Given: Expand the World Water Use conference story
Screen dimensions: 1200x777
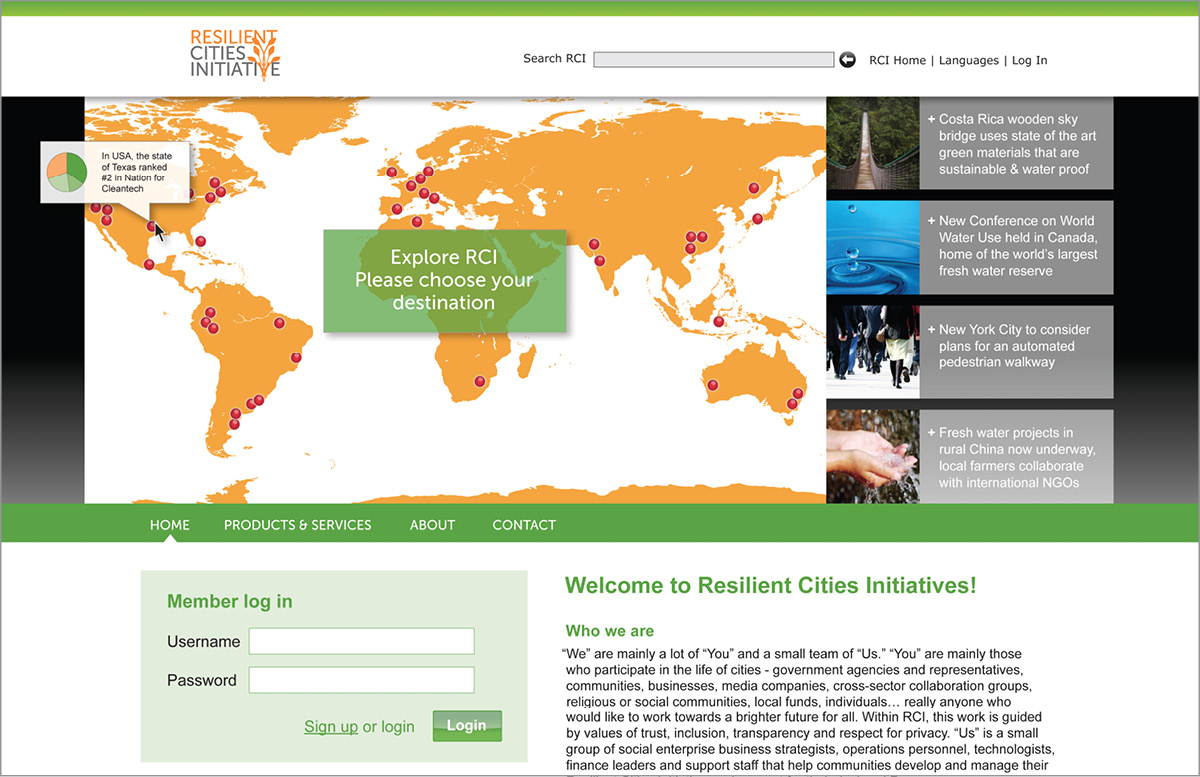Looking at the screenshot, I should point(1014,246).
